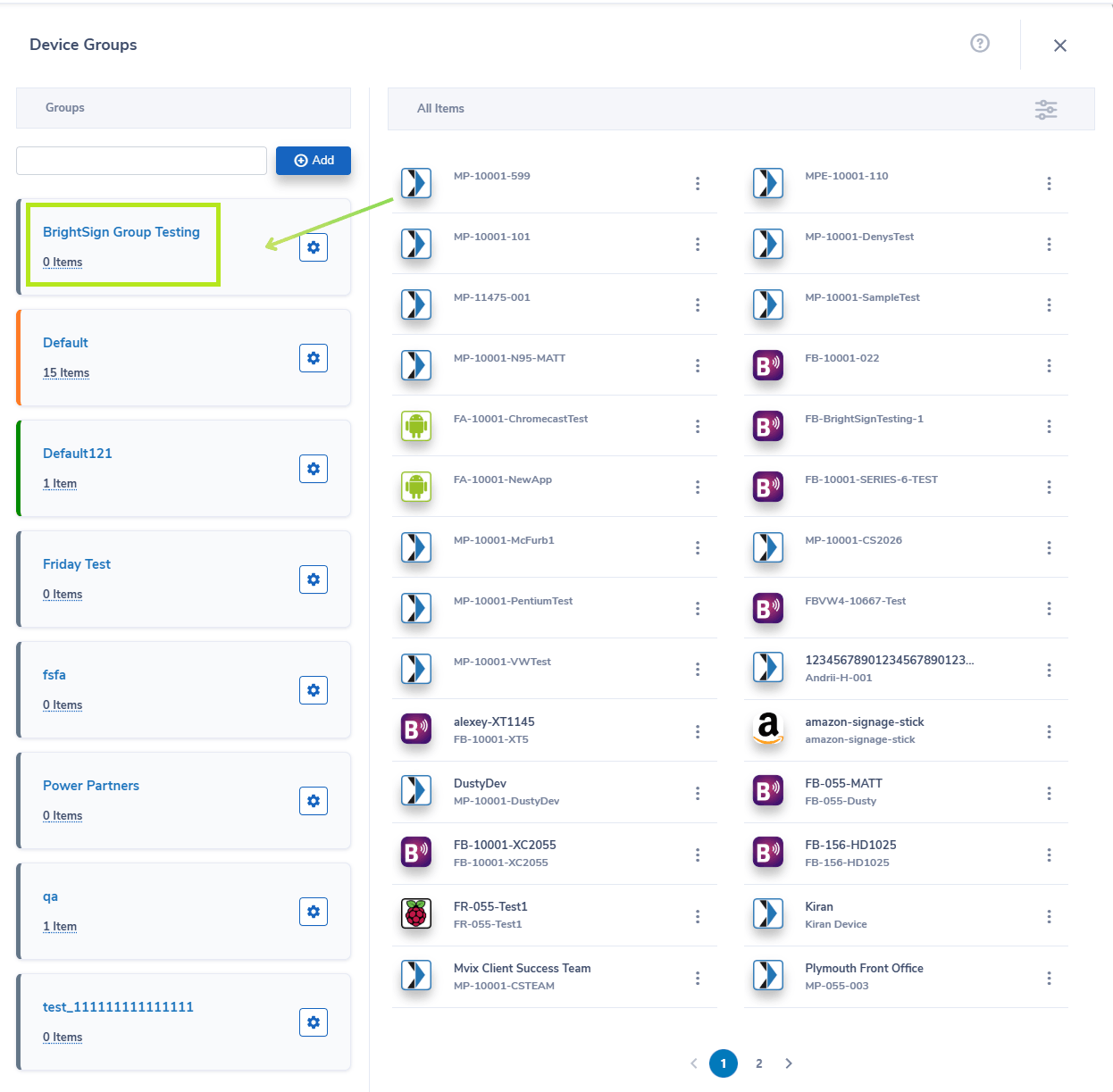
Task: Click the BrightSign icon for FB-156-HD1025
Action: pyautogui.click(x=768, y=852)
